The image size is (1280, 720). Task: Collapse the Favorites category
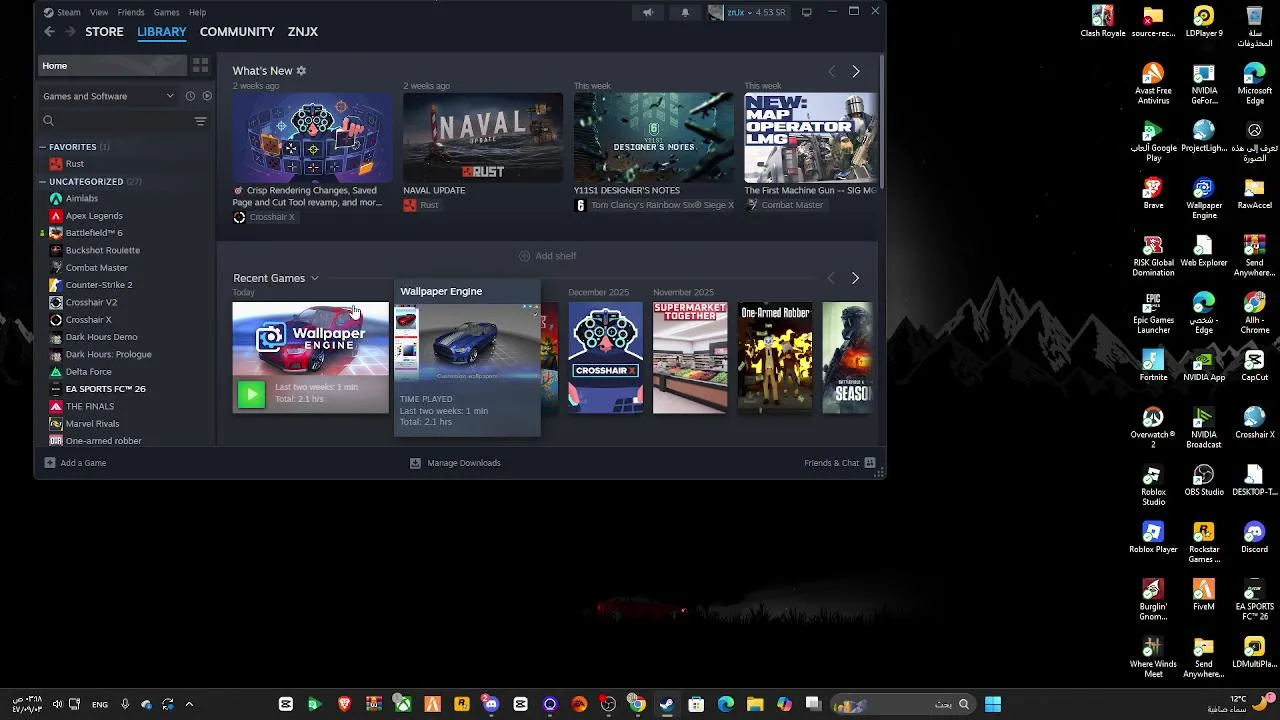tap(43, 147)
